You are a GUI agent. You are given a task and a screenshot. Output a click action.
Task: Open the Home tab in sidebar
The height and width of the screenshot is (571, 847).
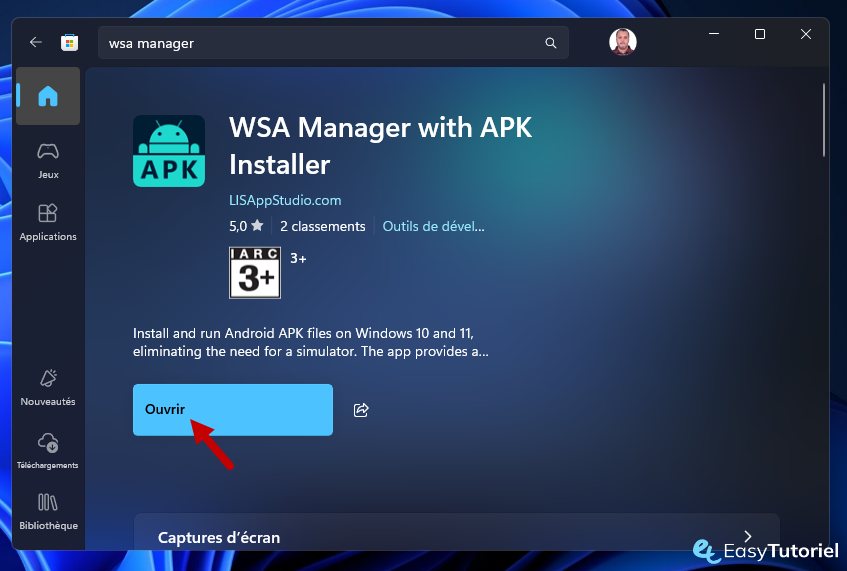[x=48, y=96]
